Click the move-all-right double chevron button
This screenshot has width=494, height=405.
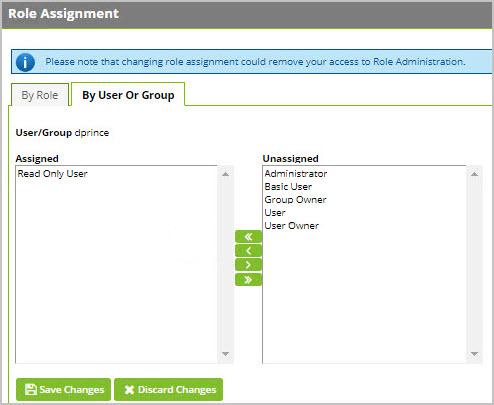click(248, 280)
